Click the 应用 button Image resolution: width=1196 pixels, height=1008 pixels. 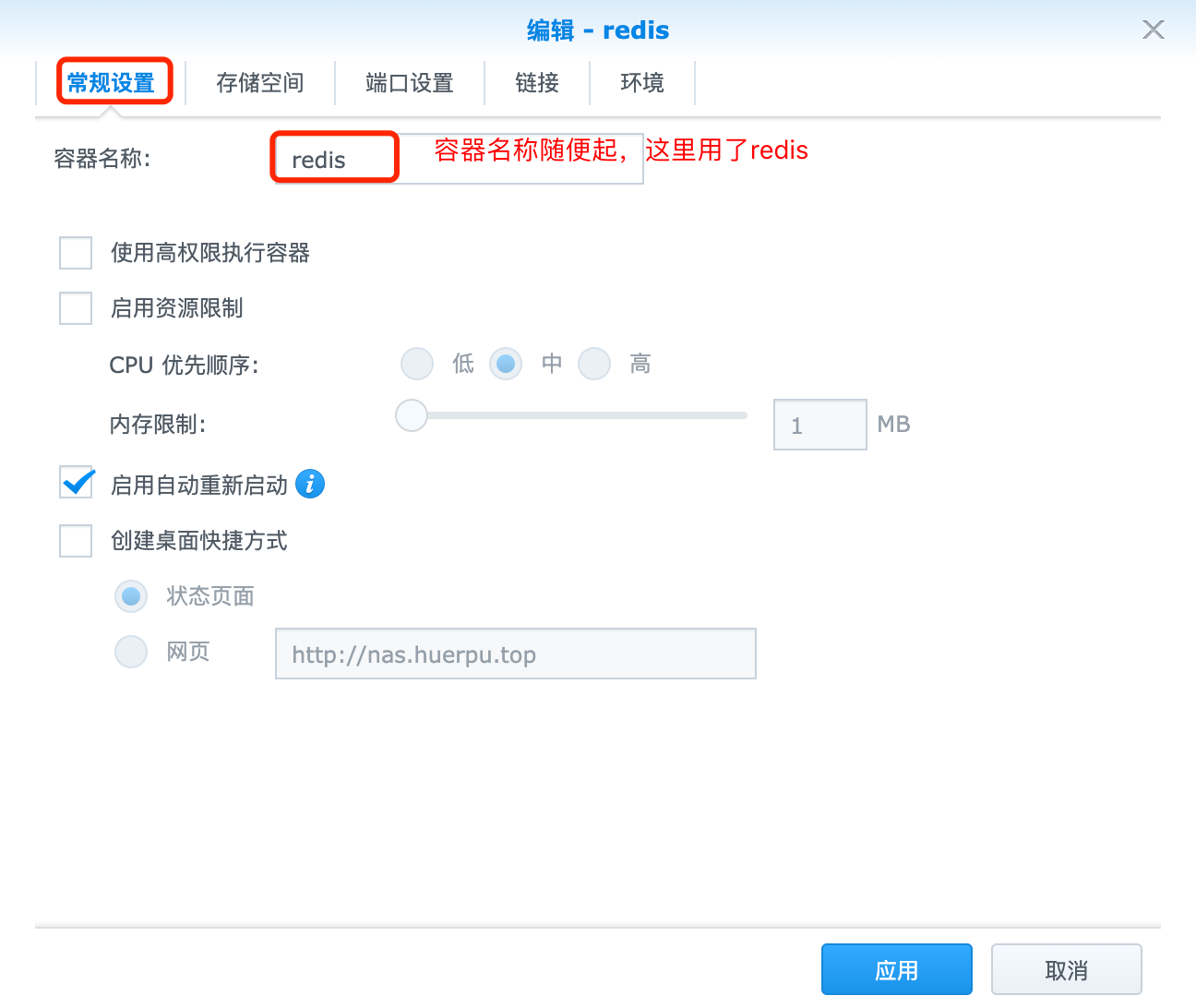tap(896, 969)
